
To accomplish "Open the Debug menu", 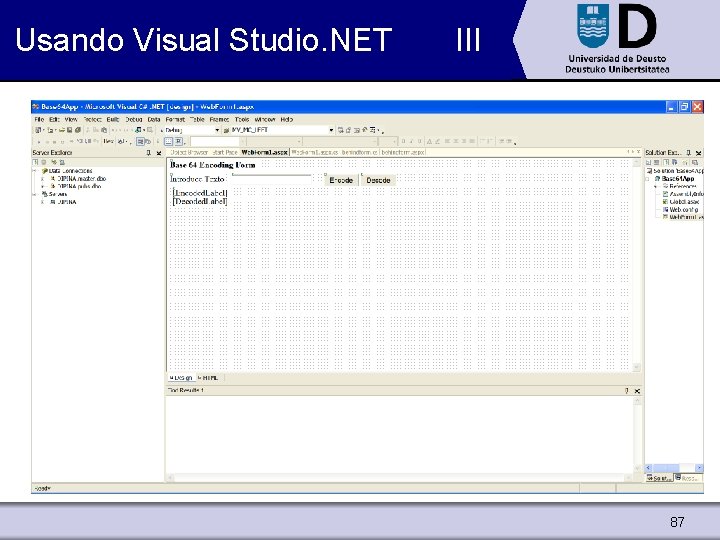I will tap(134, 119).
